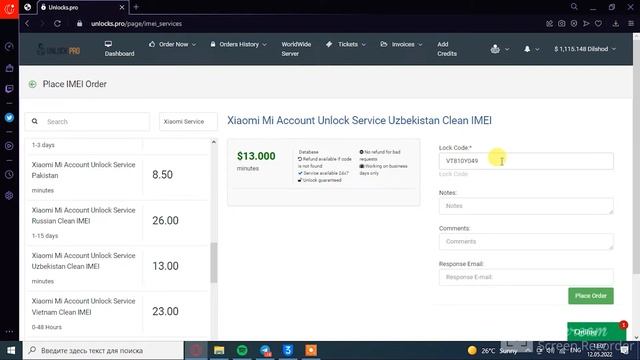
Task: Open the $1,115.148 Dilshod account menu
Action: [x=584, y=49]
